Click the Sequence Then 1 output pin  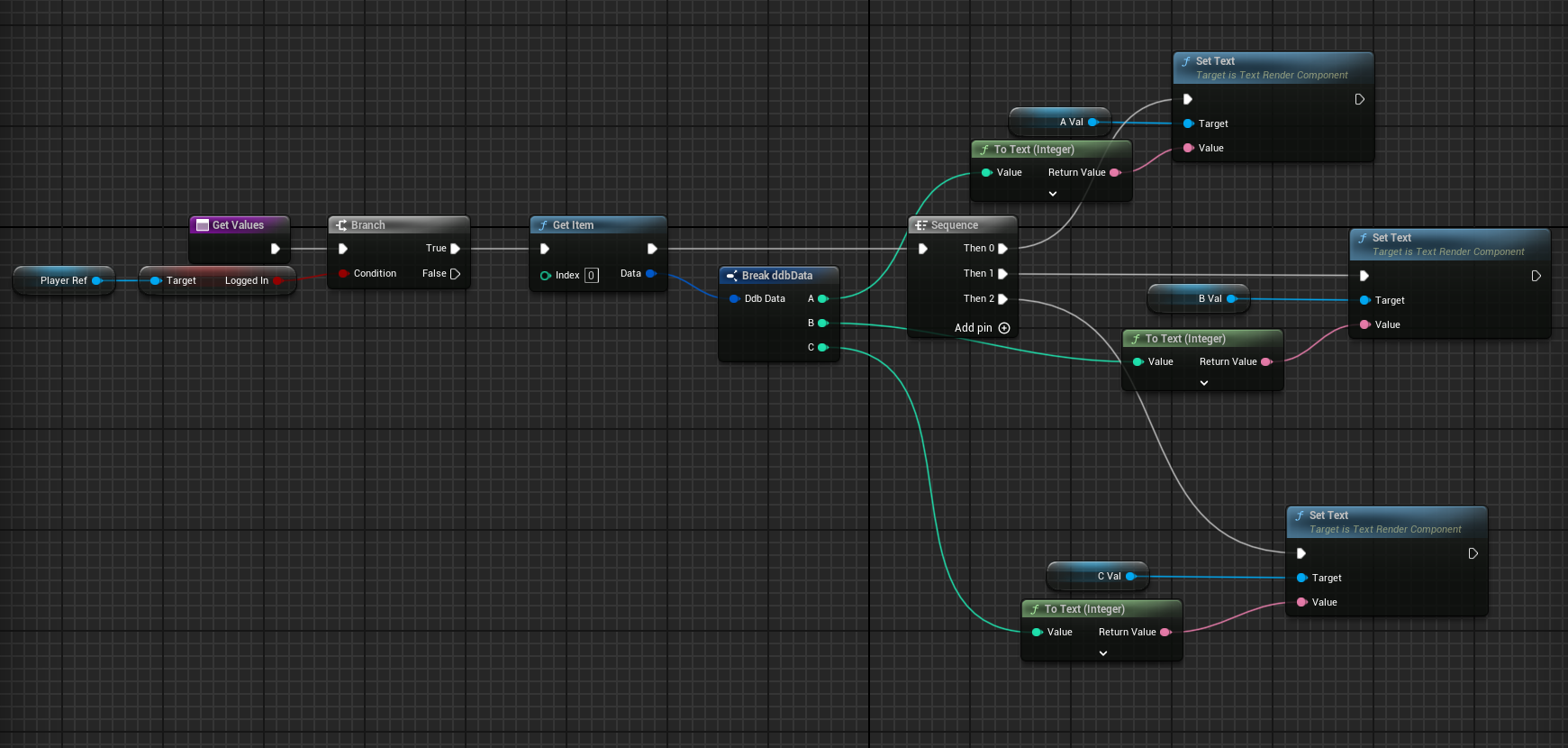point(1002,274)
